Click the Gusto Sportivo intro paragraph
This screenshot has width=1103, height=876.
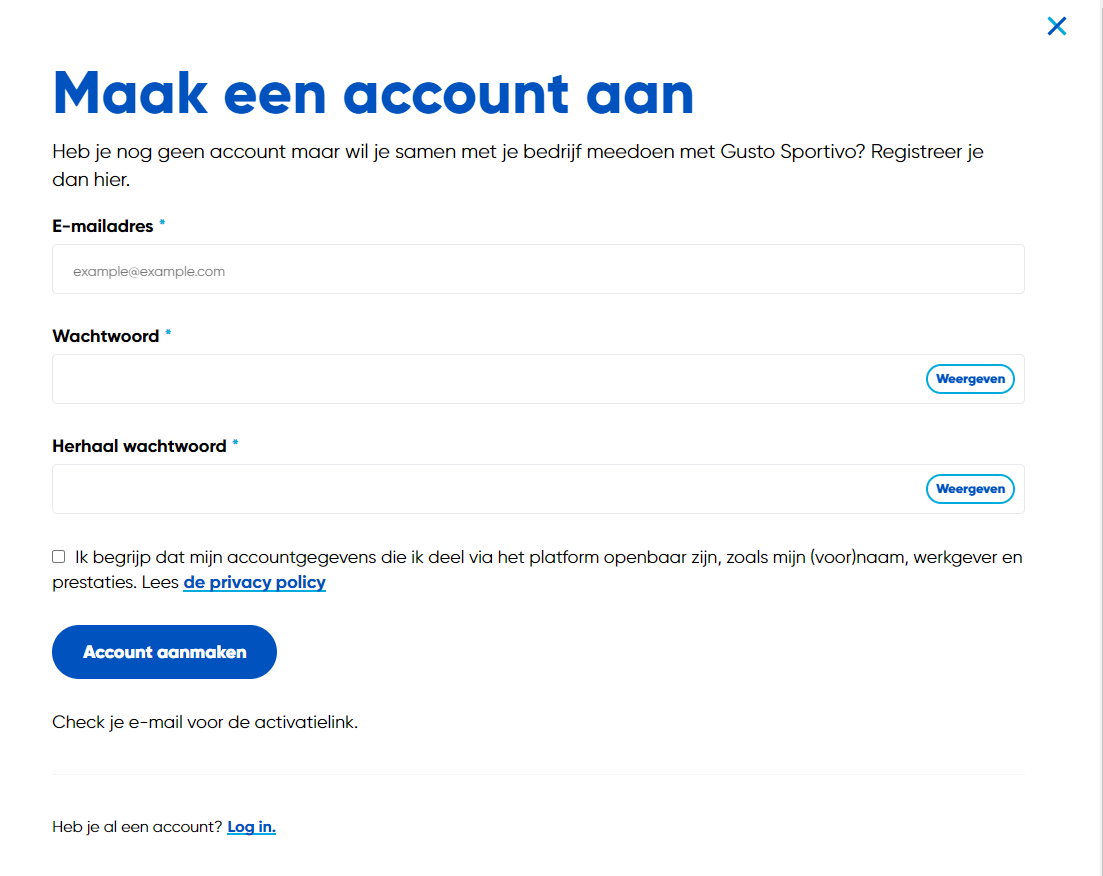pos(518,165)
